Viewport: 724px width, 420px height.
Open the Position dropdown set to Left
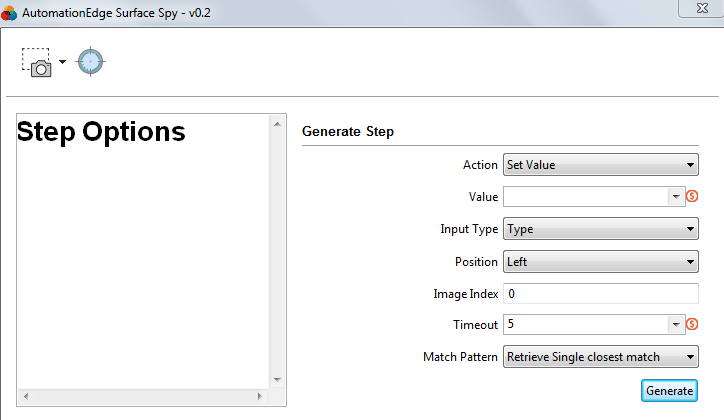click(601, 262)
